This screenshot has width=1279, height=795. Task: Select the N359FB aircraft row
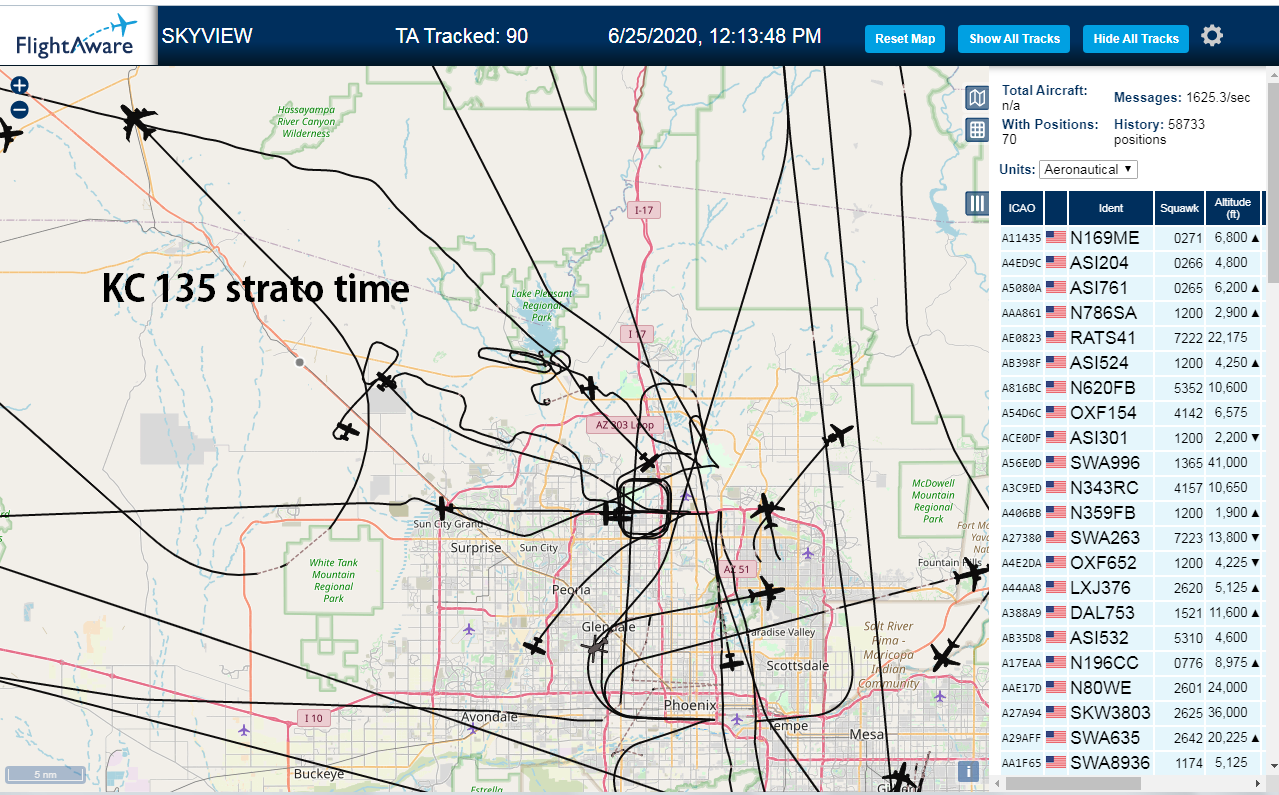tap(1131, 513)
